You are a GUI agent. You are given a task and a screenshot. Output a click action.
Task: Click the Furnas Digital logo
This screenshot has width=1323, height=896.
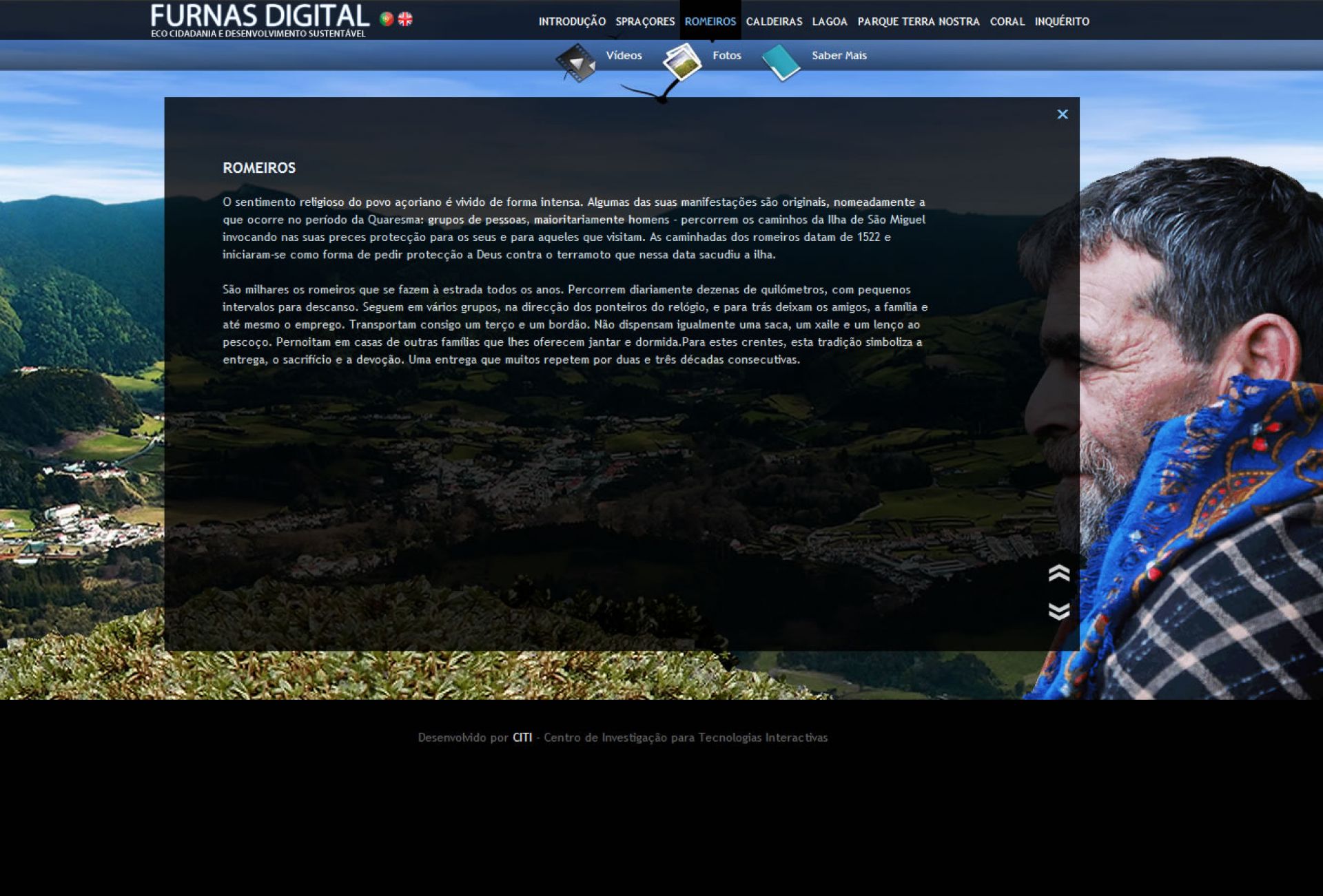tap(260, 17)
